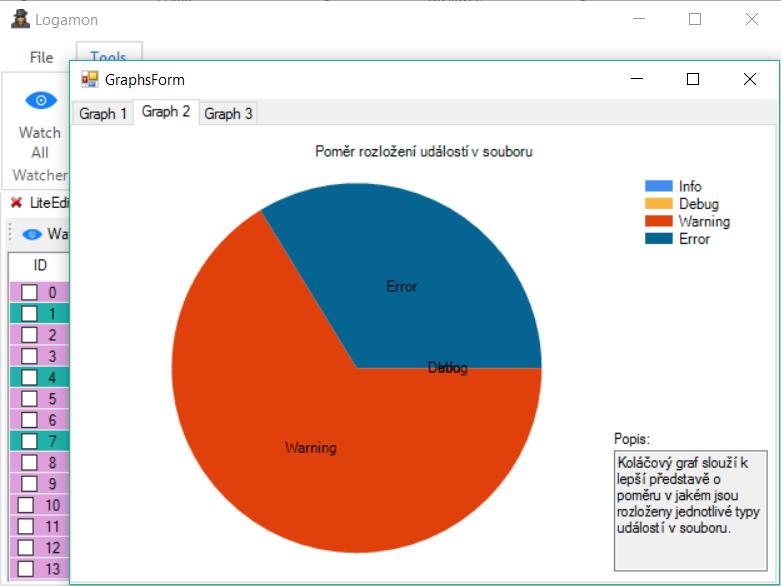
Task: Tick the checkbox for row 2
Action: click(29, 335)
